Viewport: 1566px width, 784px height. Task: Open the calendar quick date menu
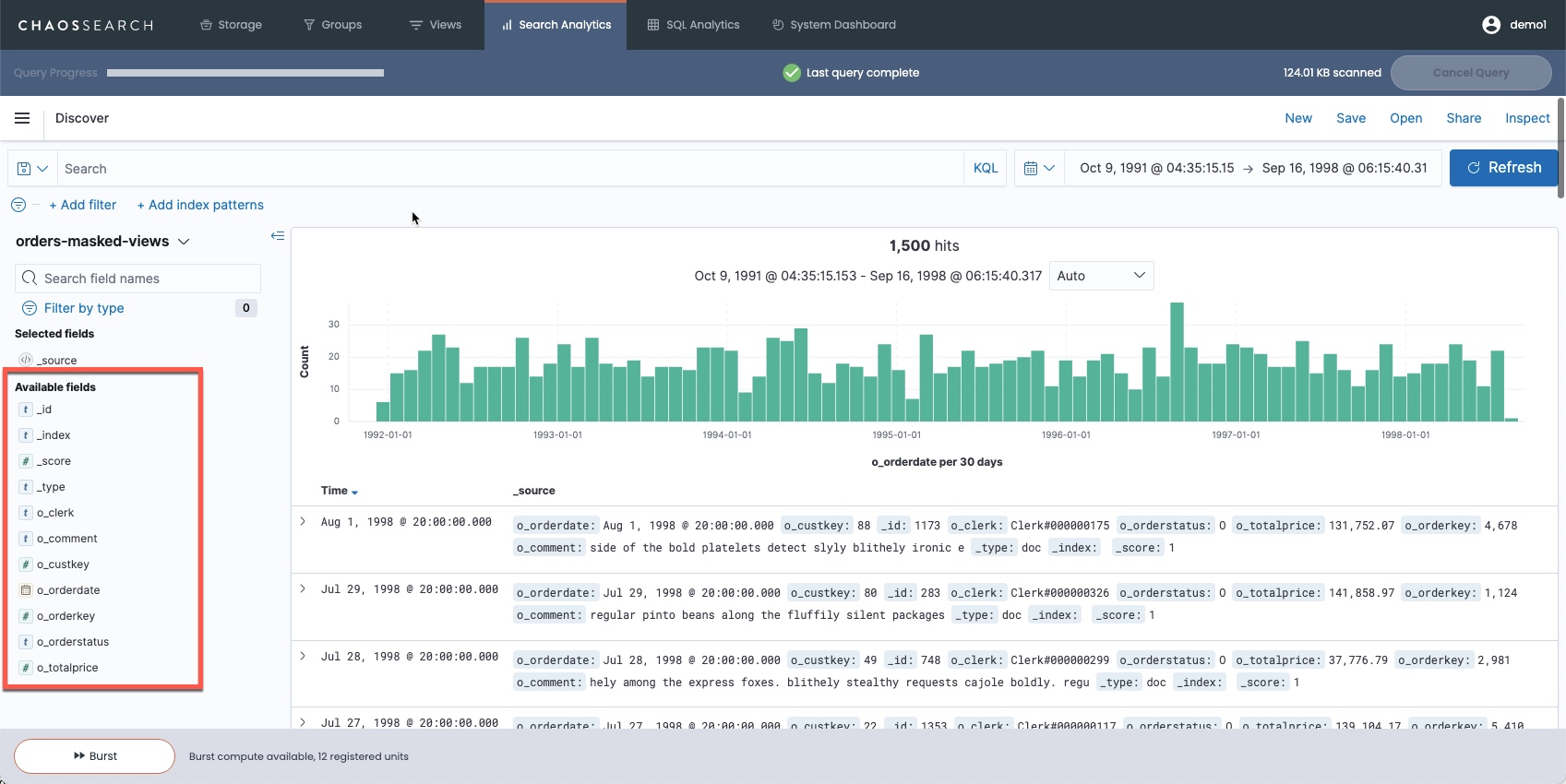[x=1039, y=169]
